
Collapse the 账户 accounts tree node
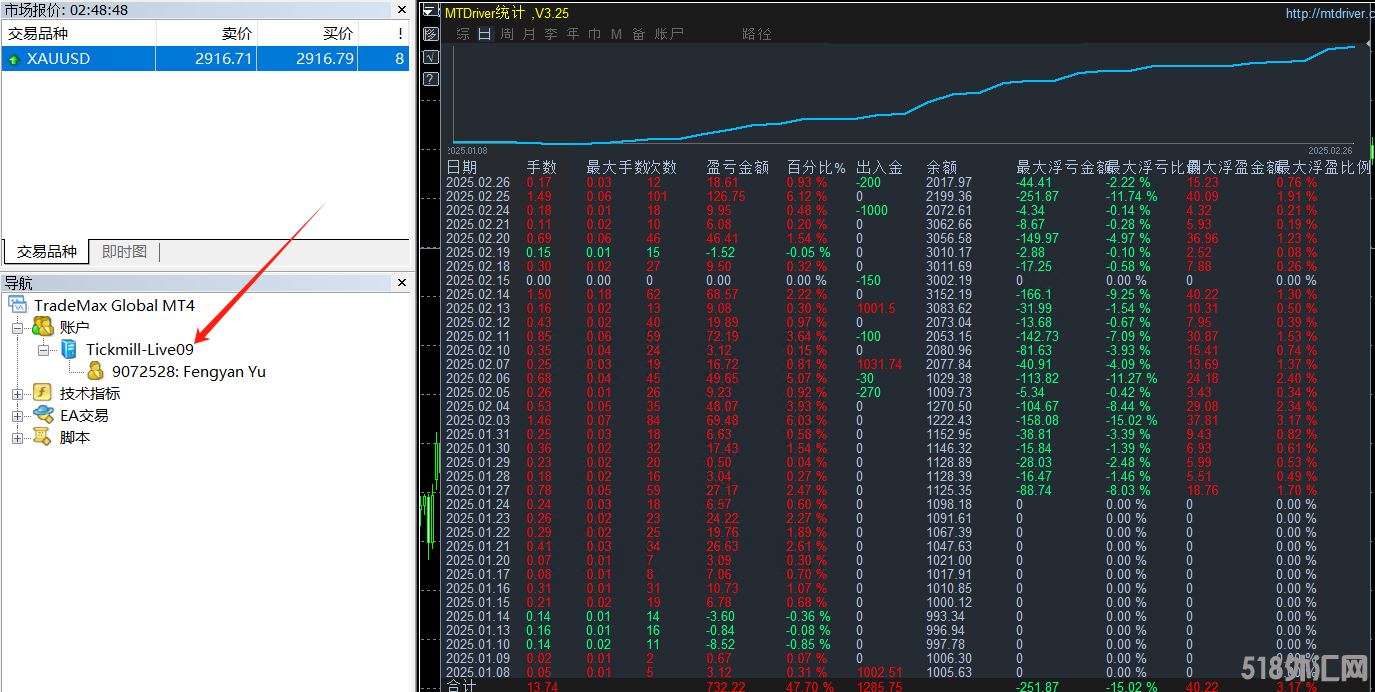click(17, 327)
